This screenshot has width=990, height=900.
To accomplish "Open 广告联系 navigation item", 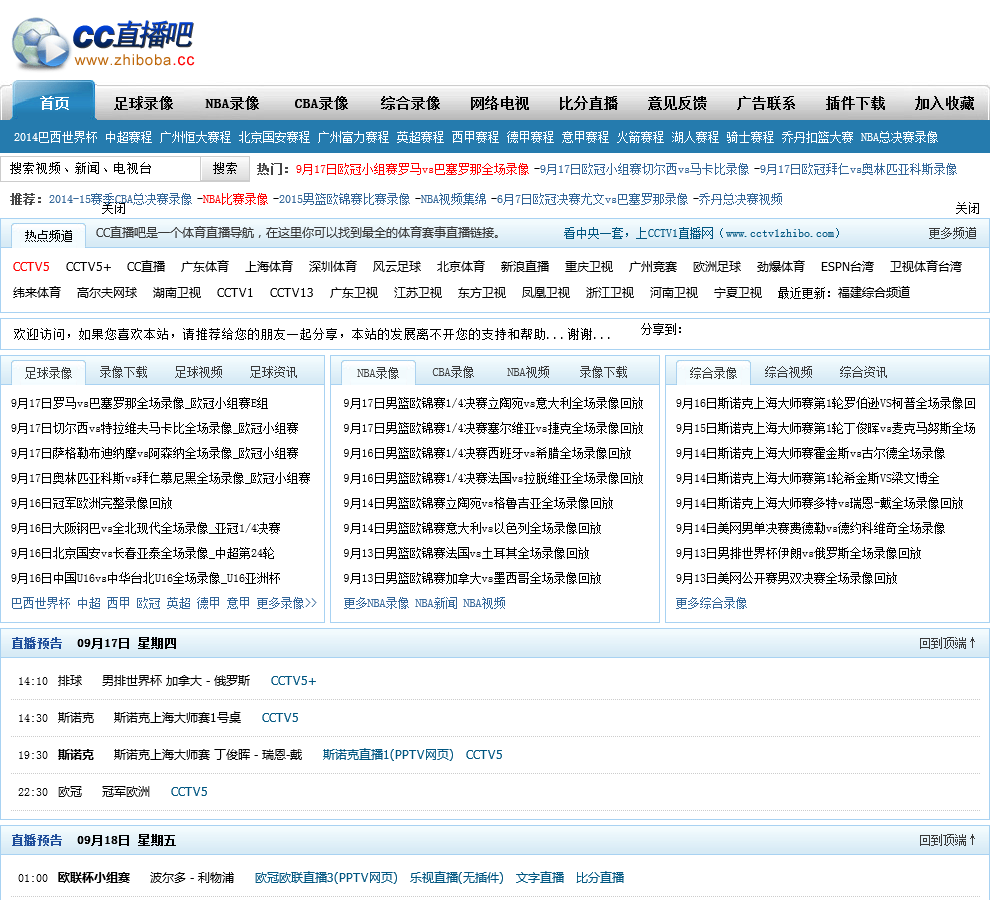I will tap(766, 104).
